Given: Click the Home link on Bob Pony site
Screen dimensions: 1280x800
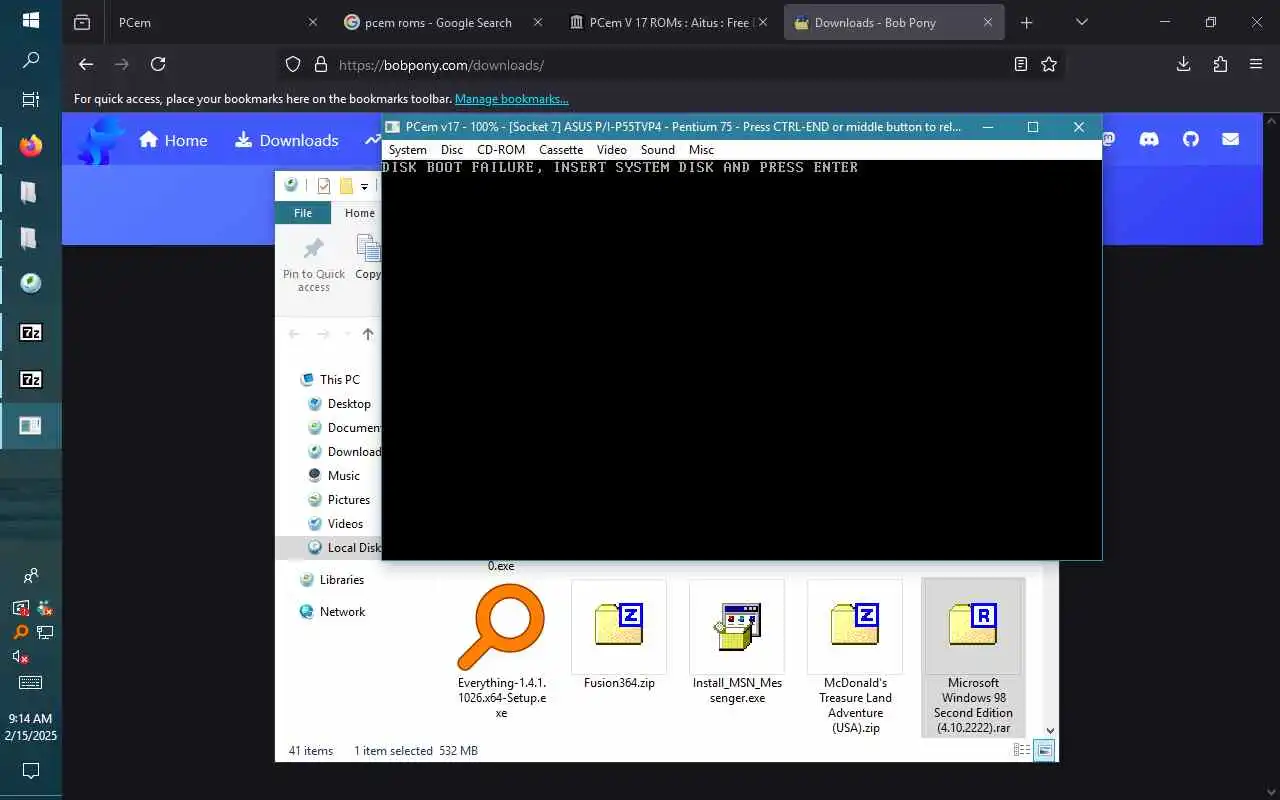Looking at the screenshot, I should [173, 140].
